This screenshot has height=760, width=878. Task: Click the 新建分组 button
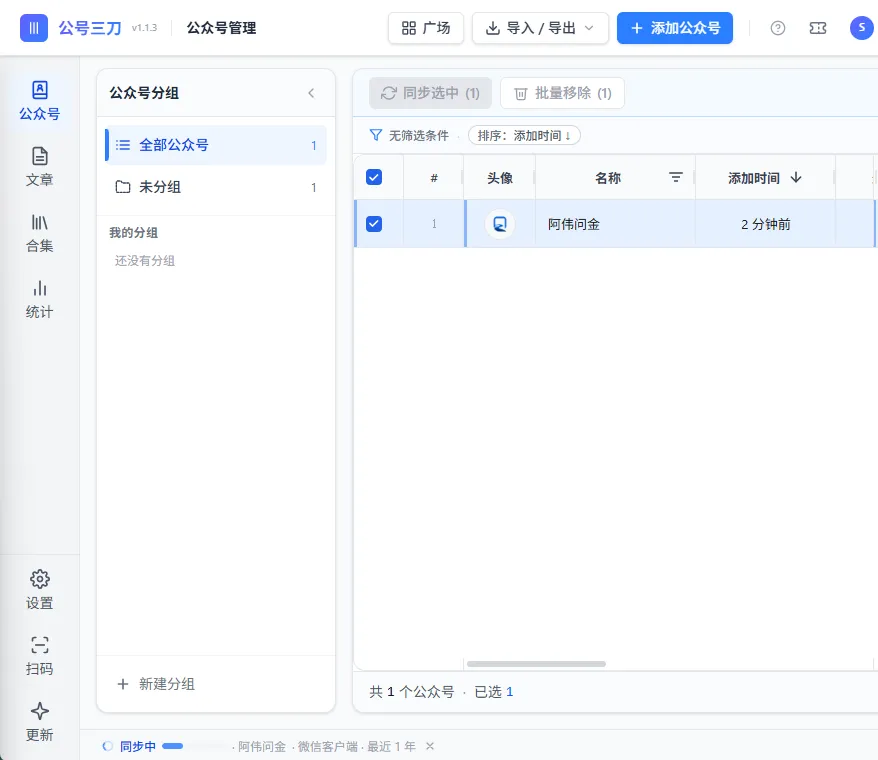156,684
